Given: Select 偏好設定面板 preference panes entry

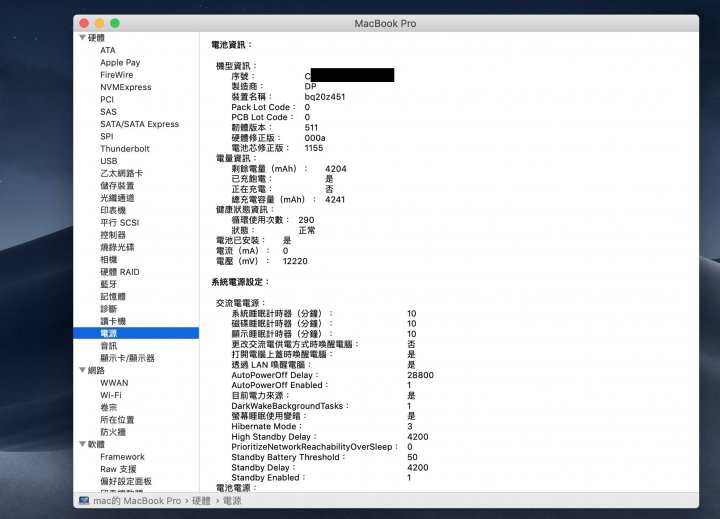Looking at the screenshot, I should click(x=126, y=481).
